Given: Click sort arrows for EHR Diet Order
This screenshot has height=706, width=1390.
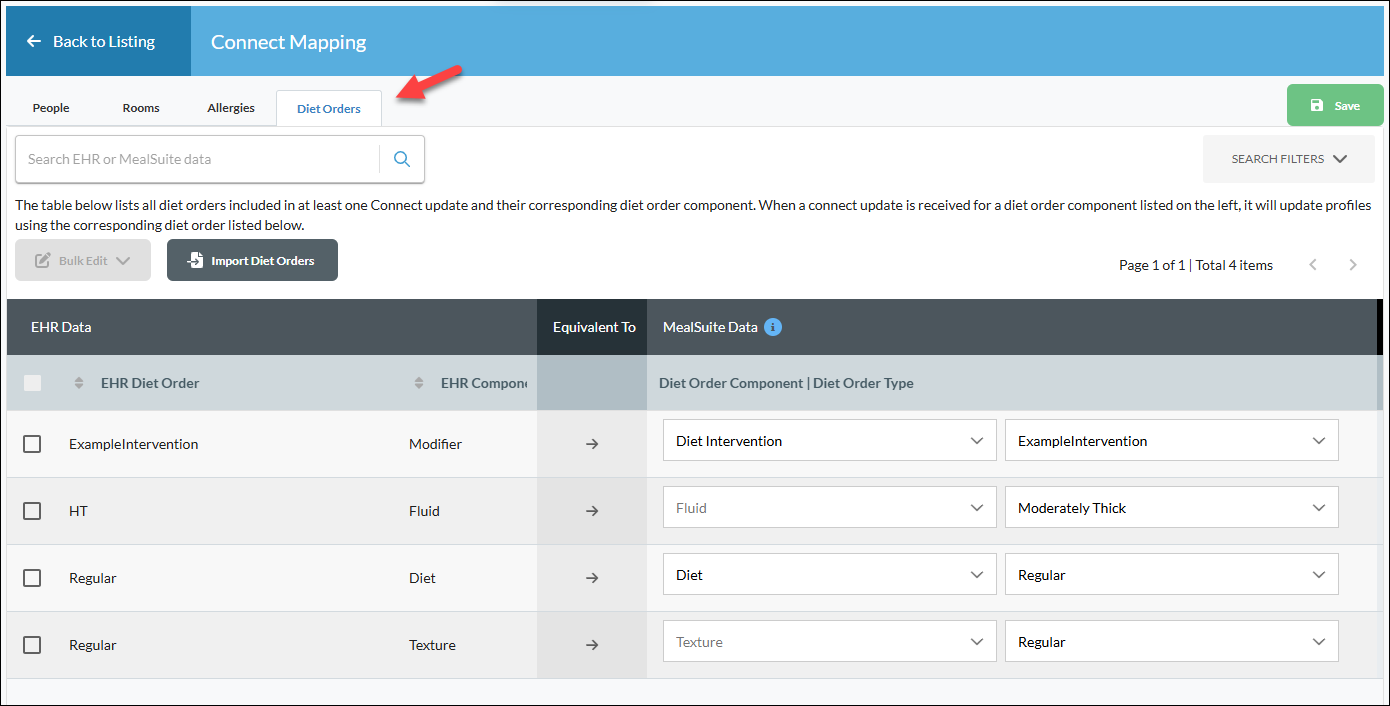Looking at the screenshot, I should pyautogui.click(x=79, y=383).
